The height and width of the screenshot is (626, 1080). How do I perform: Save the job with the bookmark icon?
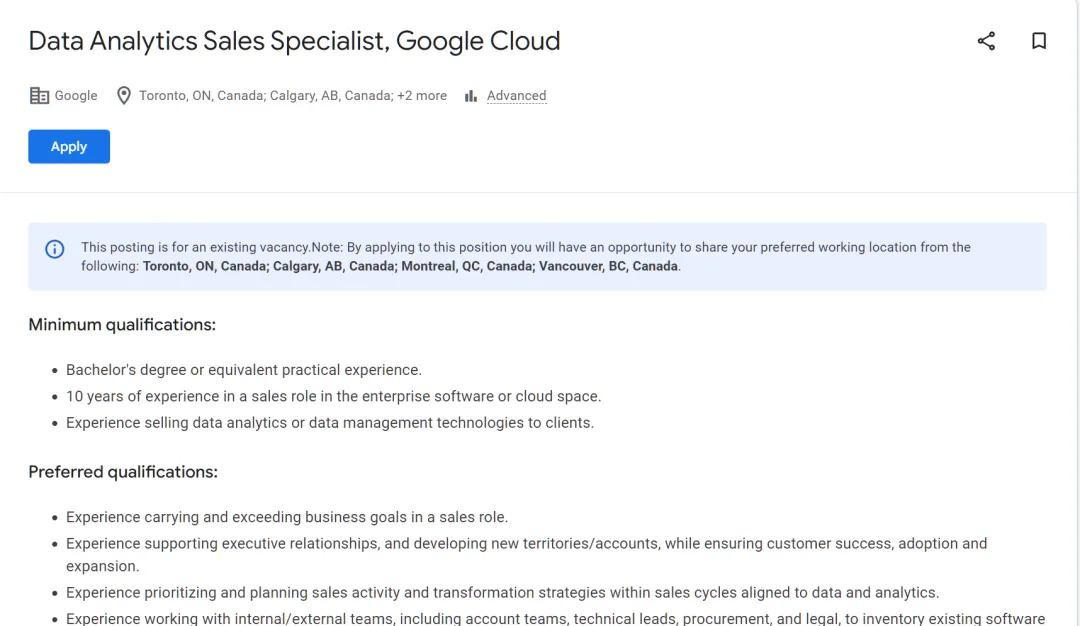pos(1039,41)
